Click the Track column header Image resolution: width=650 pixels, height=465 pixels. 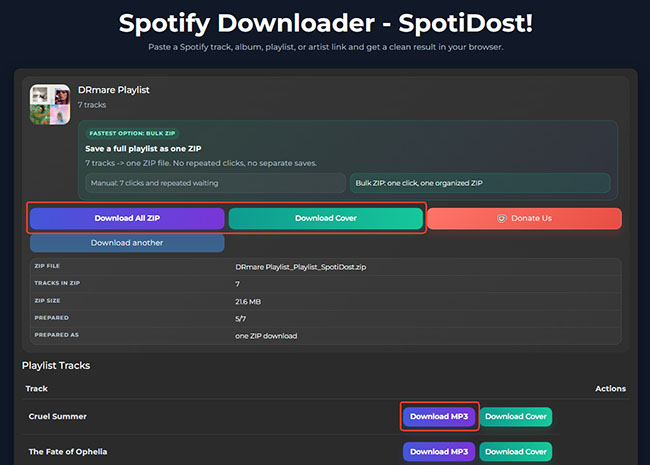tap(36, 389)
